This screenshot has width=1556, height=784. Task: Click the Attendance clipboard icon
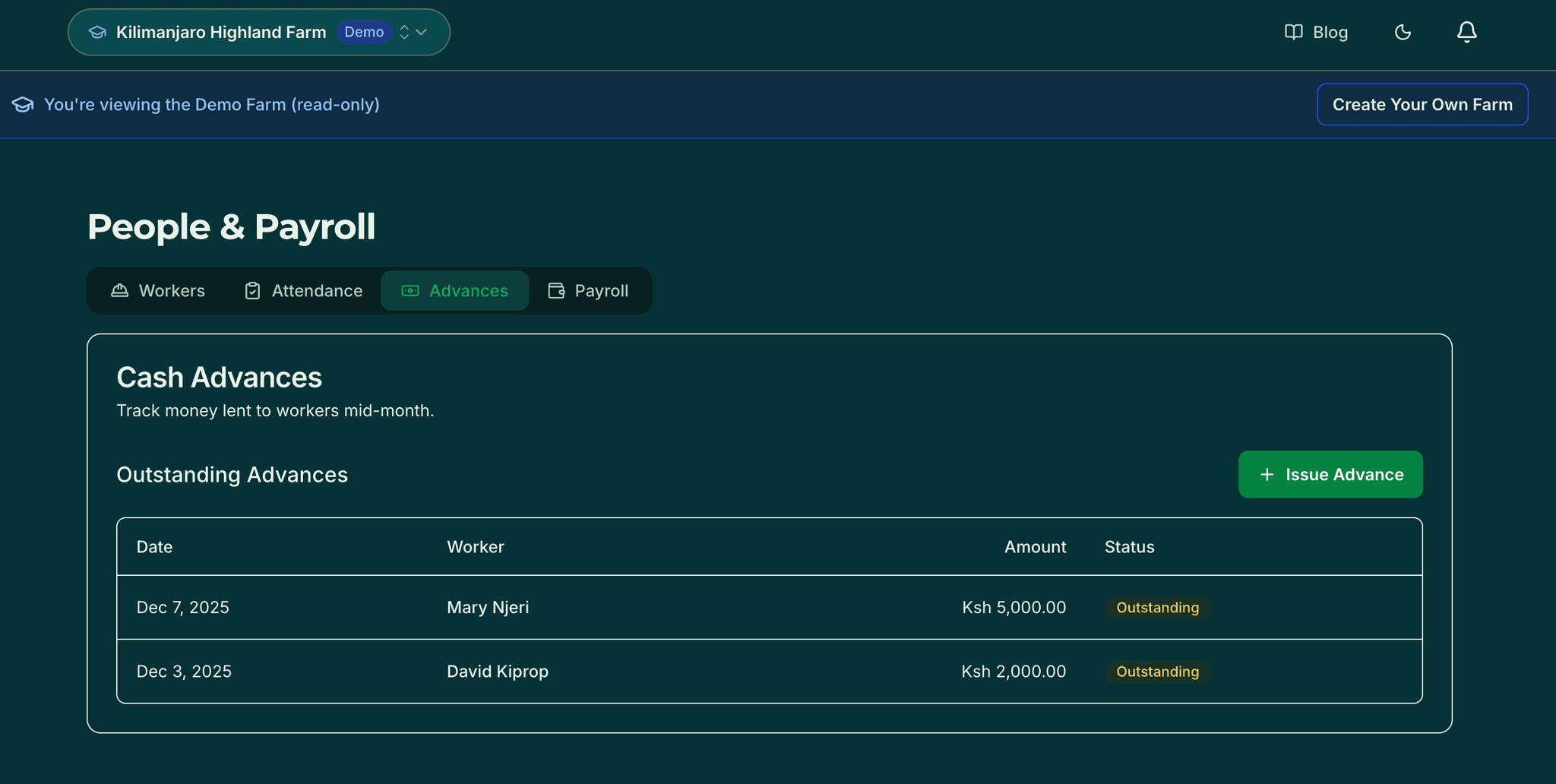pyautogui.click(x=251, y=290)
